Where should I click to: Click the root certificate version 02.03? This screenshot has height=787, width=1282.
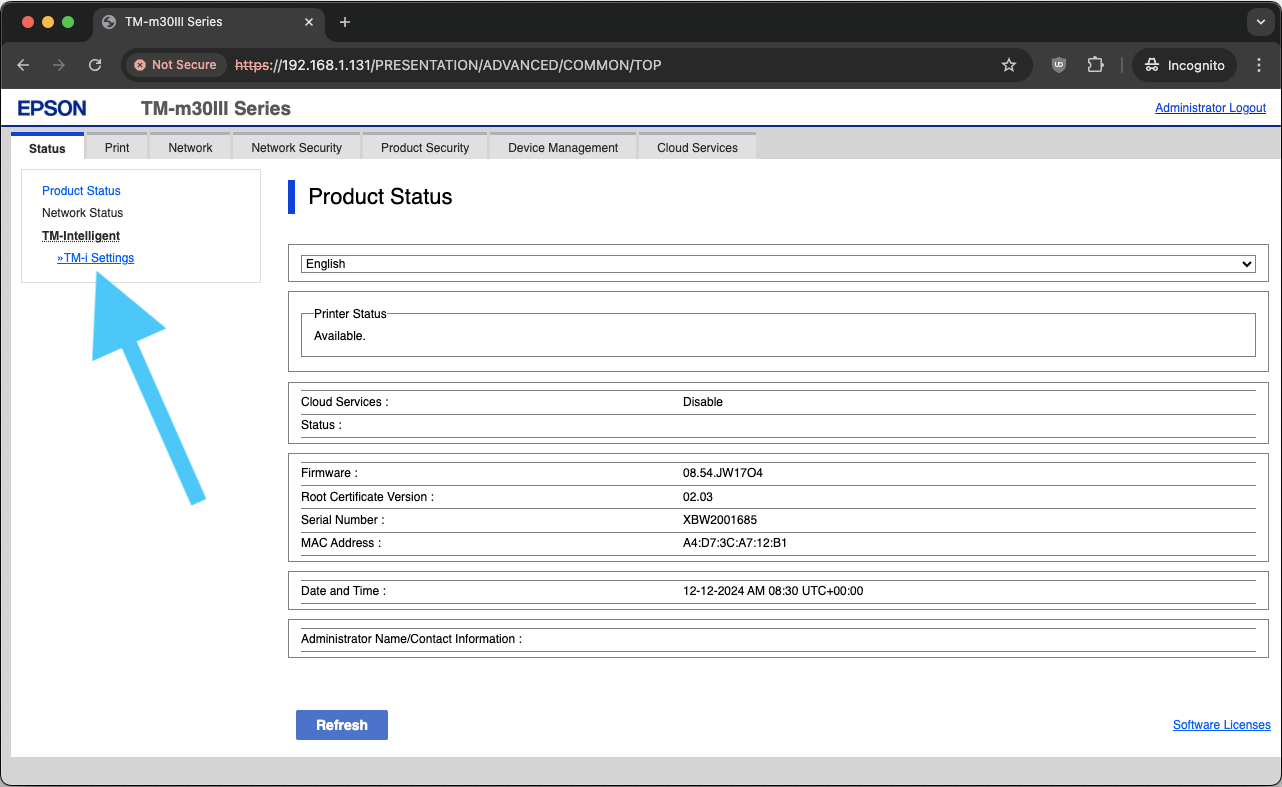tap(698, 497)
